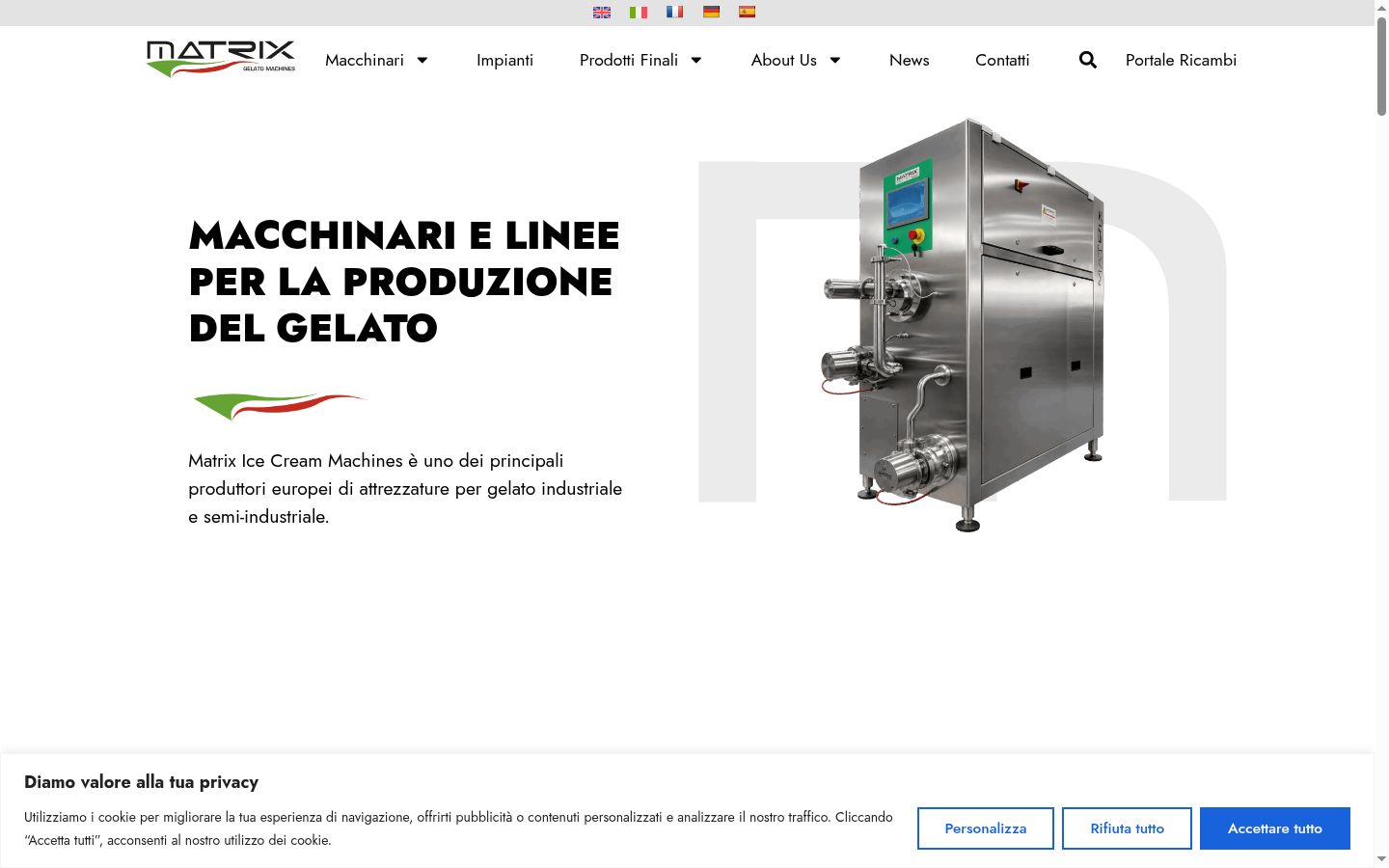Navigate to the News page
This screenshot has height=868, width=1389.
click(x=910, y=60)
